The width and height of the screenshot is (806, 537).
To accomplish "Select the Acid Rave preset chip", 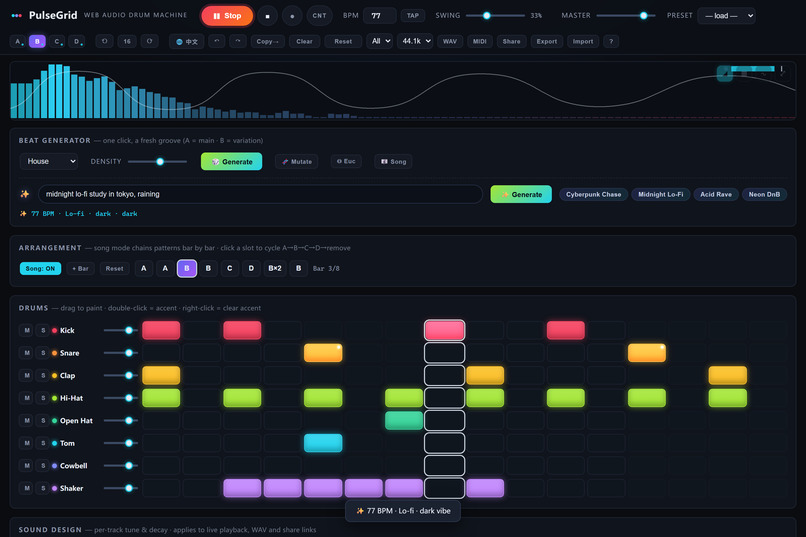I will point(716,194).
